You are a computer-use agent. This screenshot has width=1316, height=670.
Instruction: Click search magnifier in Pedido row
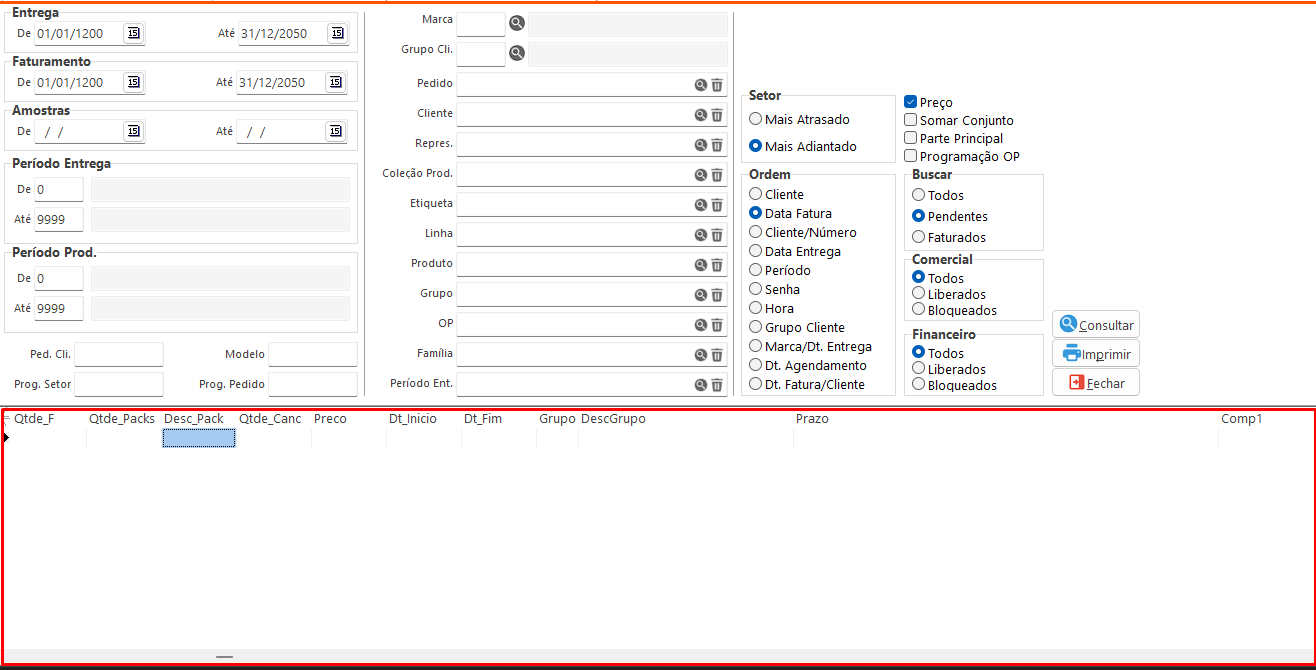(701, 86)
